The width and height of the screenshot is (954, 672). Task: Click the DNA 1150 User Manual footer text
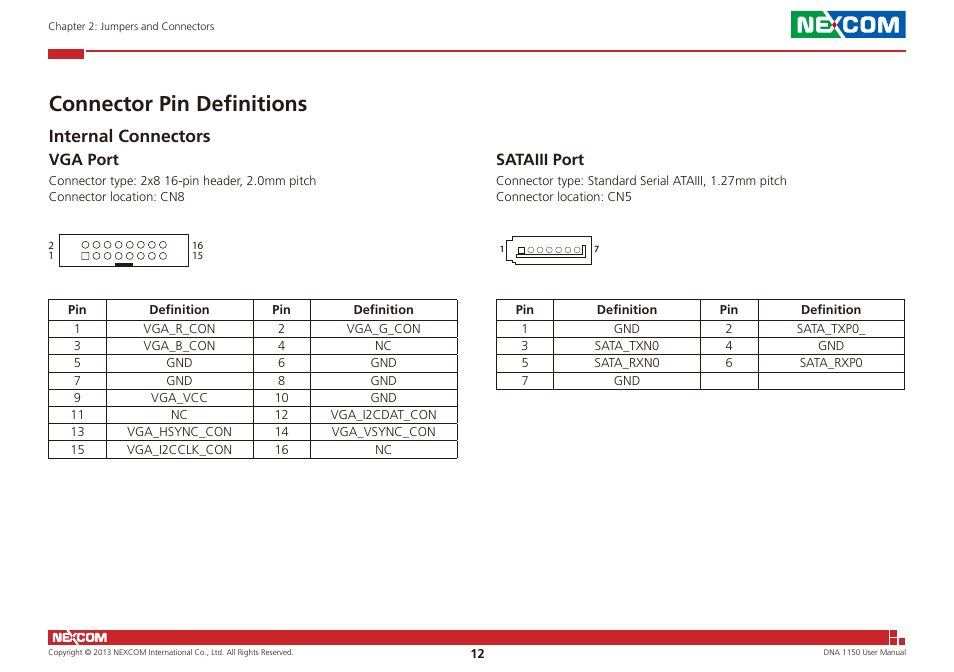[865, 652]
